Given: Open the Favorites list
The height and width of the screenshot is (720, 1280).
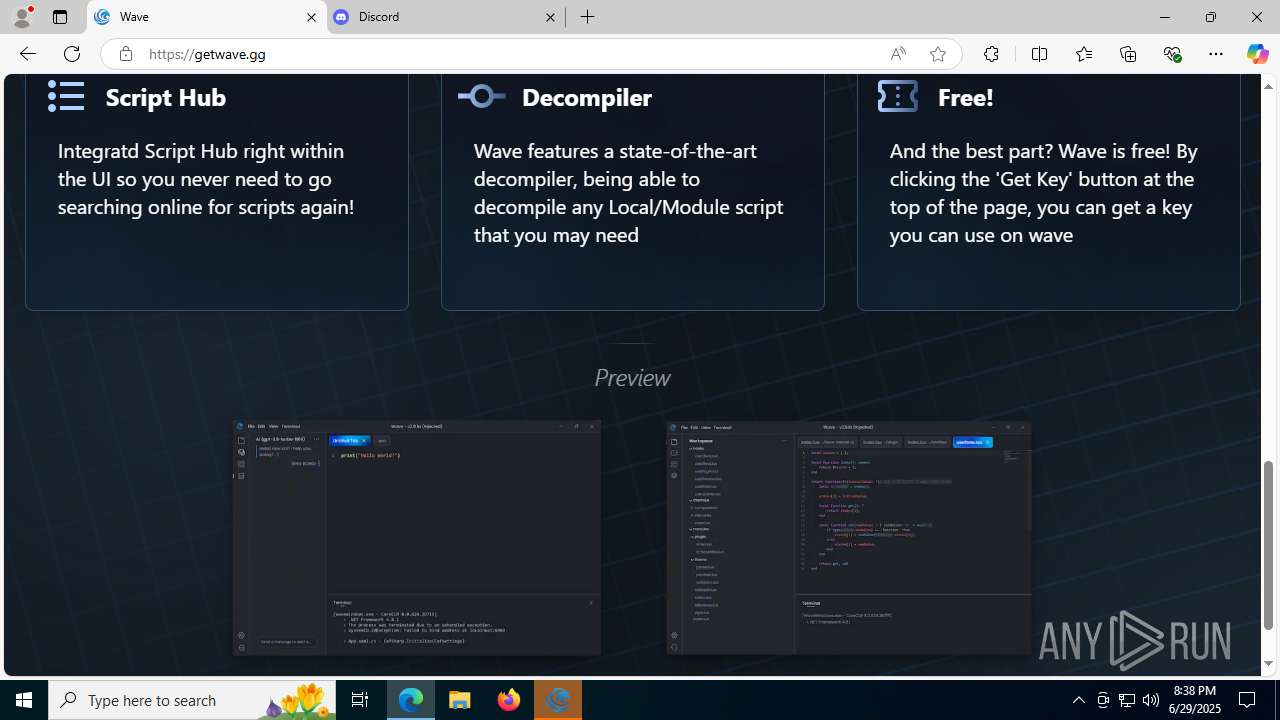Looking at the screenshot, I should coord(1083,54).
